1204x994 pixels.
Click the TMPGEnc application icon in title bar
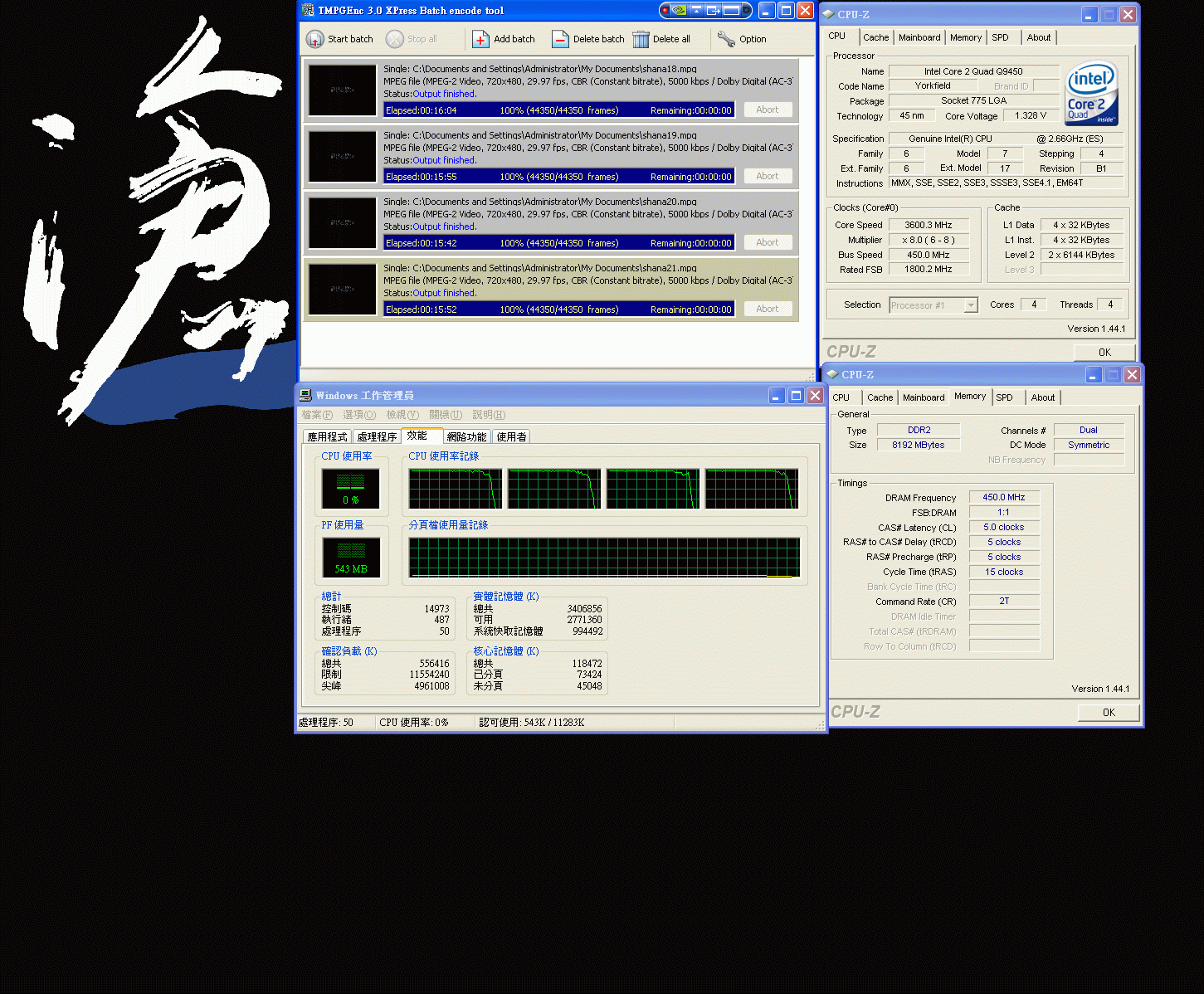click(309, 11)
